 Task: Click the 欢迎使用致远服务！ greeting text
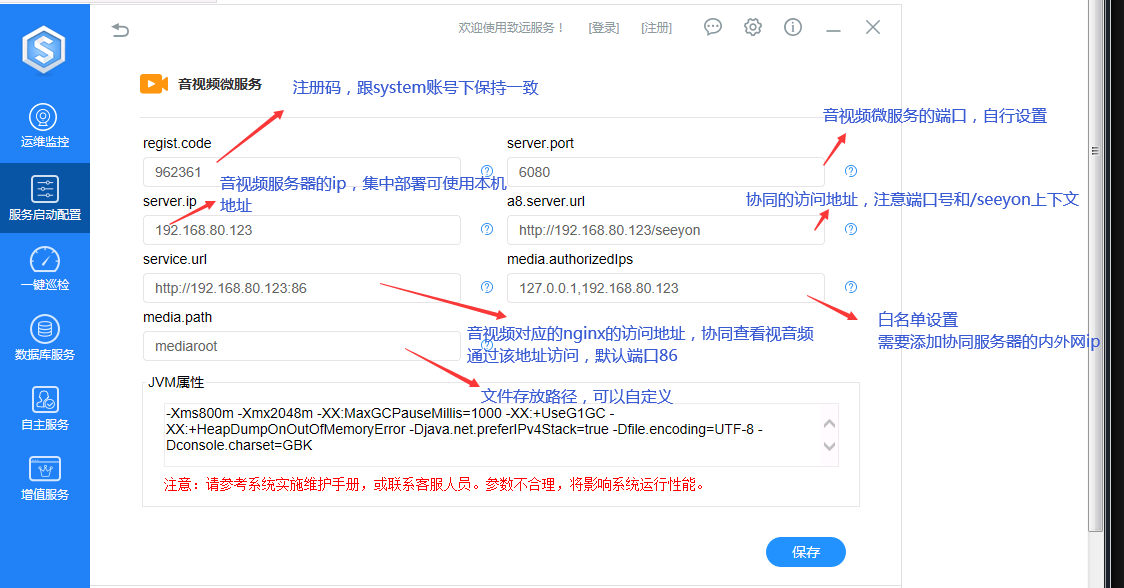pos(513,28)
